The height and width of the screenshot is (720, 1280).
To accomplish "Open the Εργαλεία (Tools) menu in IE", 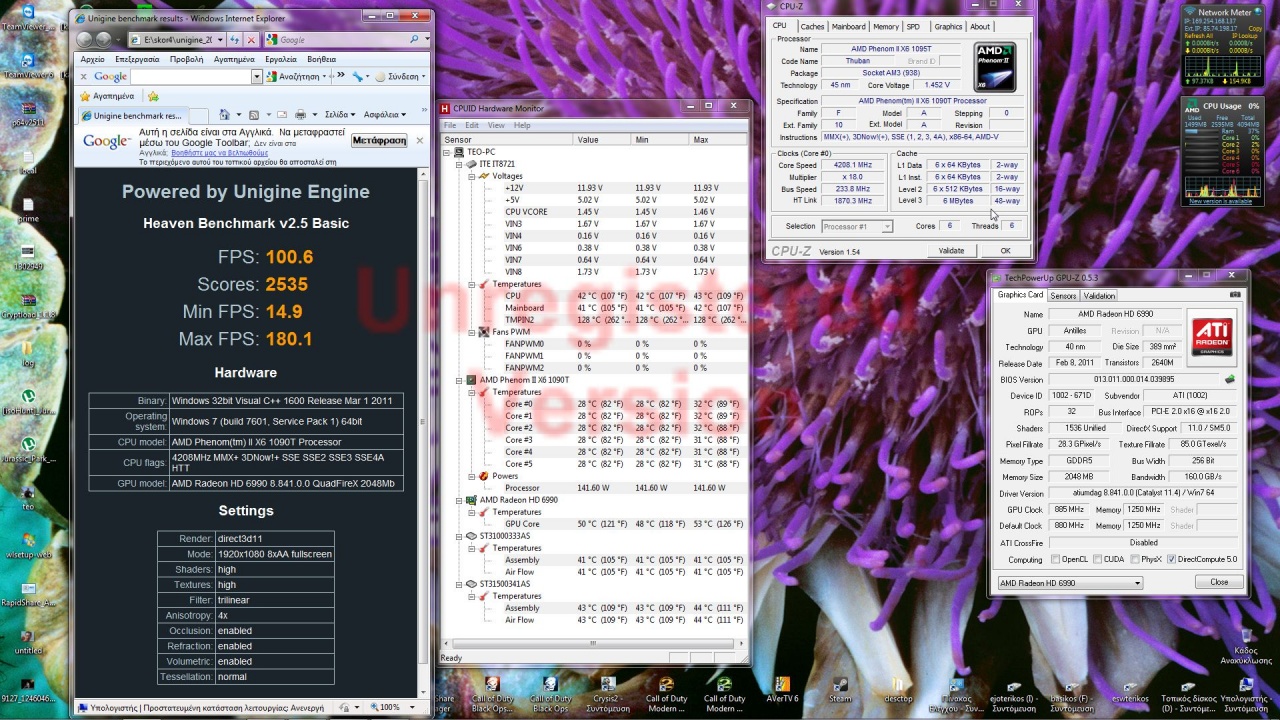I will (280, 59).
